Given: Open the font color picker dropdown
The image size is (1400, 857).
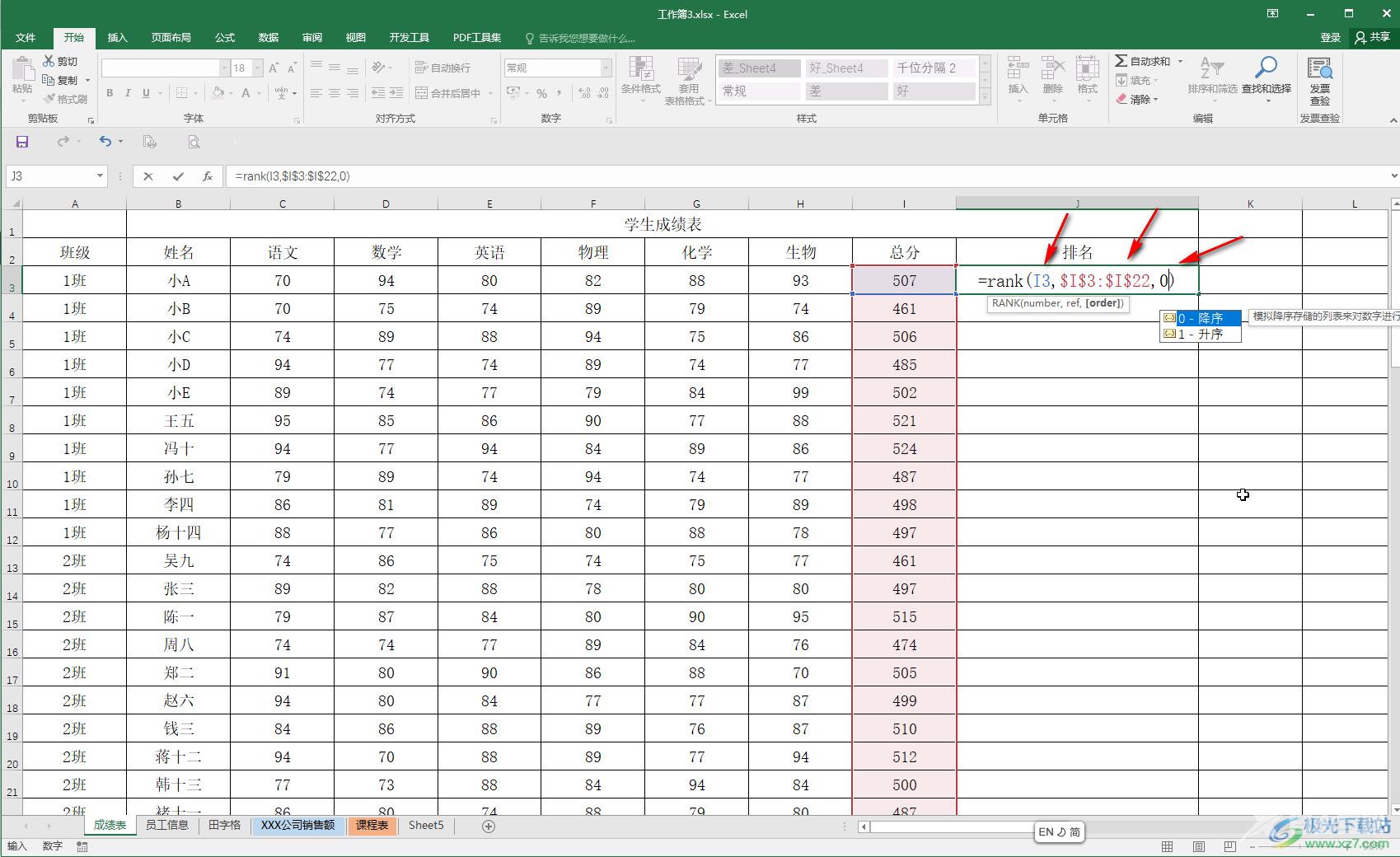Looking at the screenshot, I should 260,93.
